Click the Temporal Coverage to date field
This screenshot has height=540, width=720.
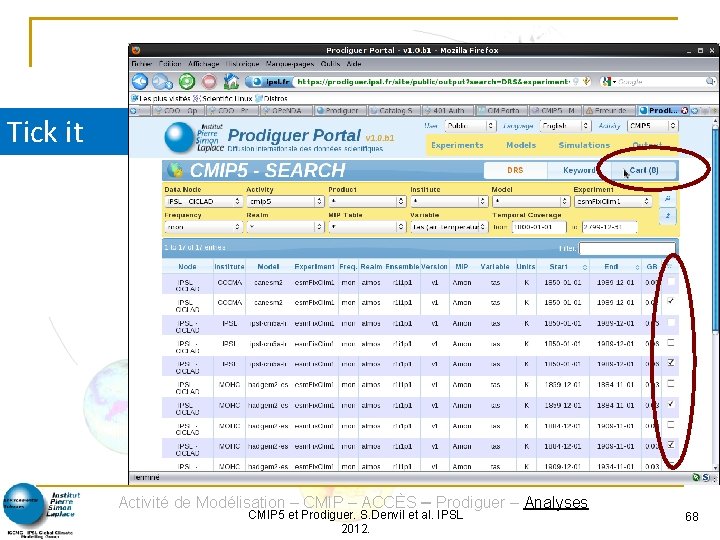coord(609,227)
